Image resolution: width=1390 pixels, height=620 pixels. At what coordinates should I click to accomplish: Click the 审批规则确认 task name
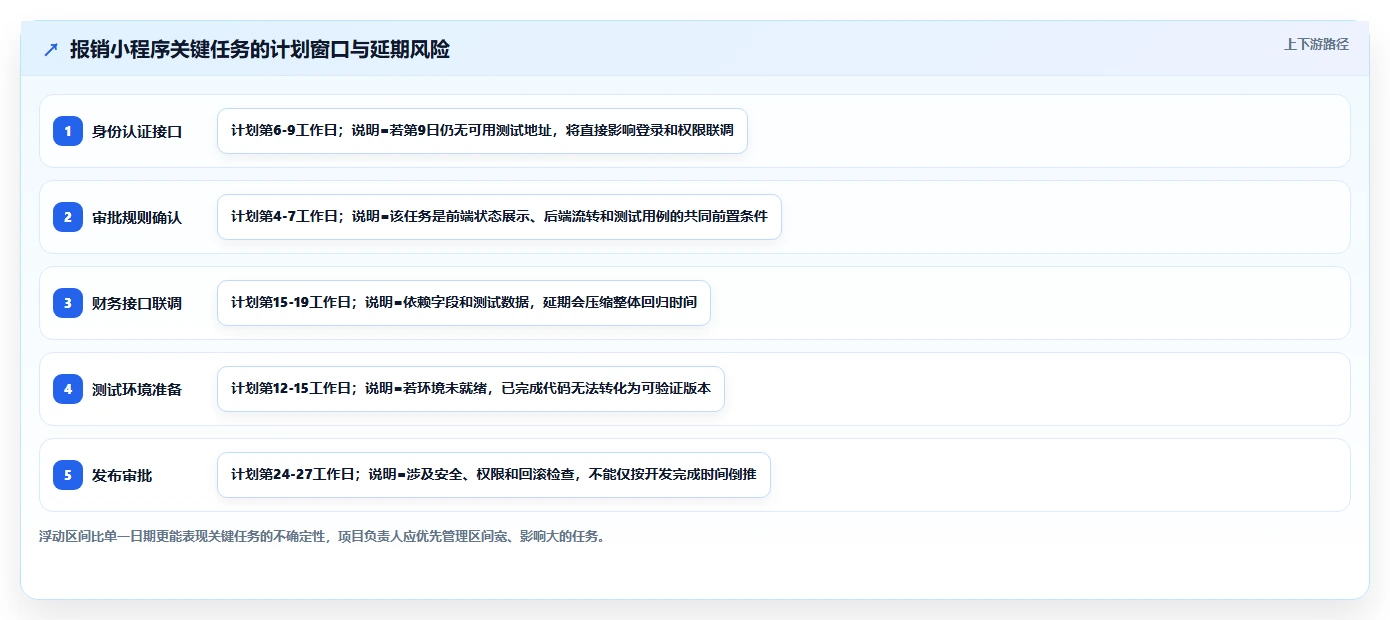coord(137,217)
